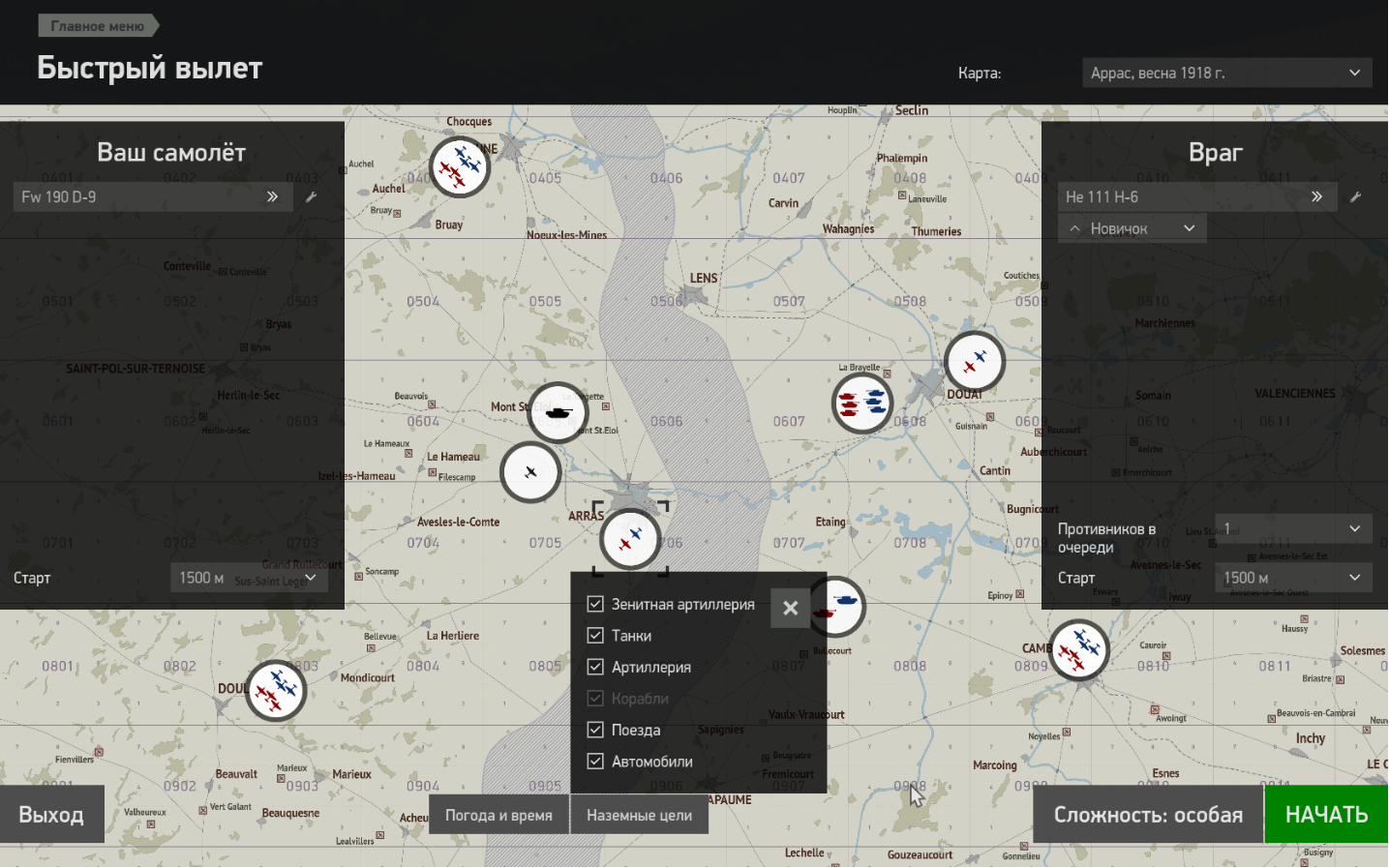Open wrench settings for your Fw 190 D-9
This screenshot has height=868, width=1389.
tap(312, 197)
